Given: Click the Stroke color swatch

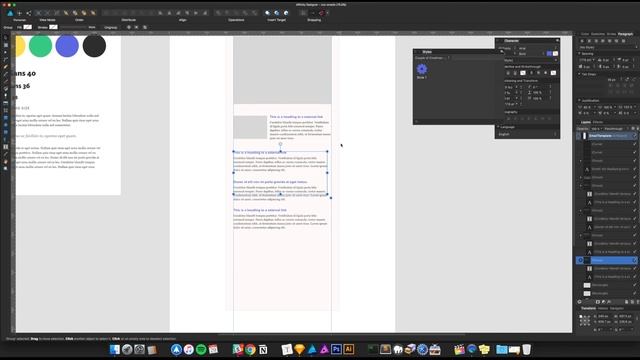Looking at the screenshot, I should [53, 27].
